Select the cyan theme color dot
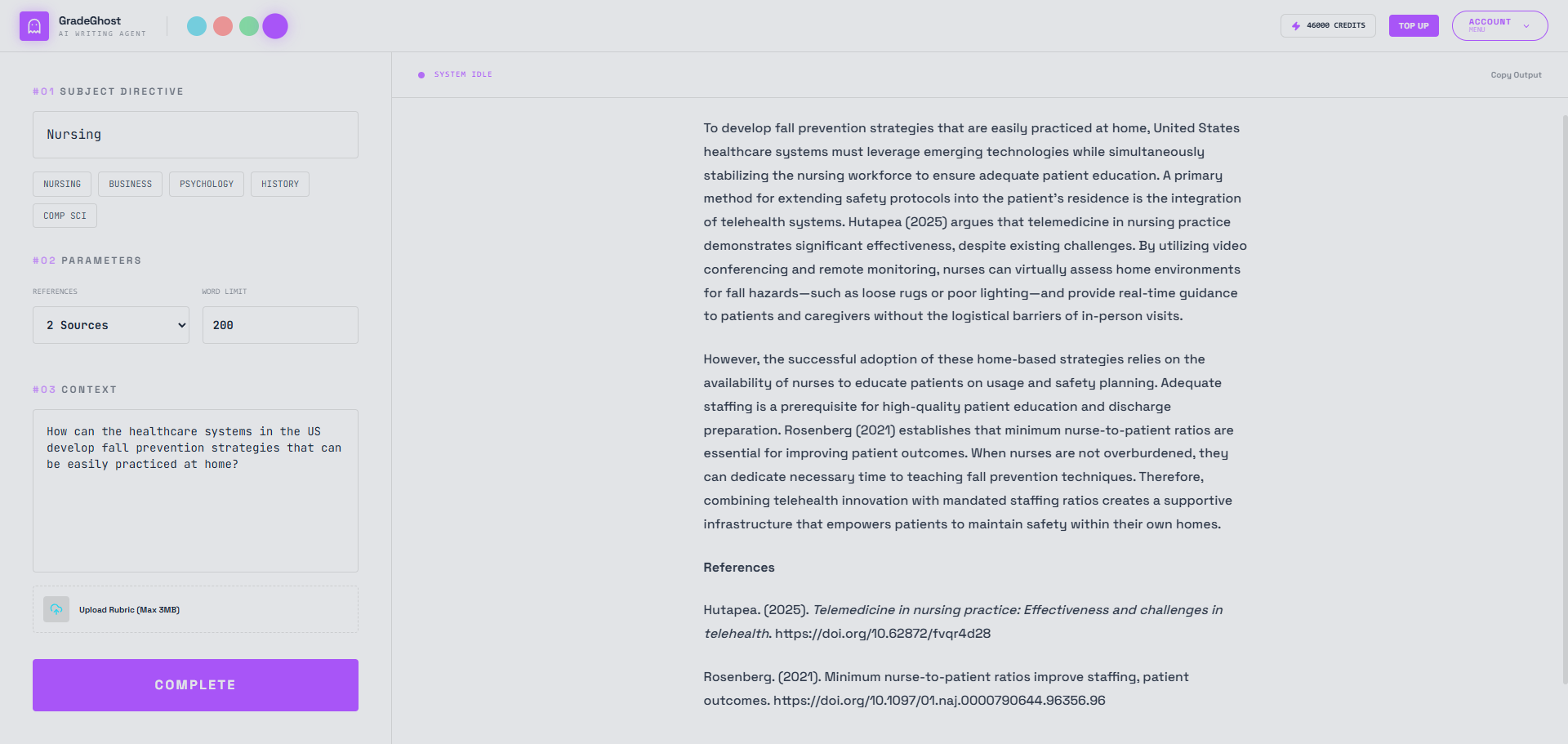The image size is (1568, 744). [197, 26]
